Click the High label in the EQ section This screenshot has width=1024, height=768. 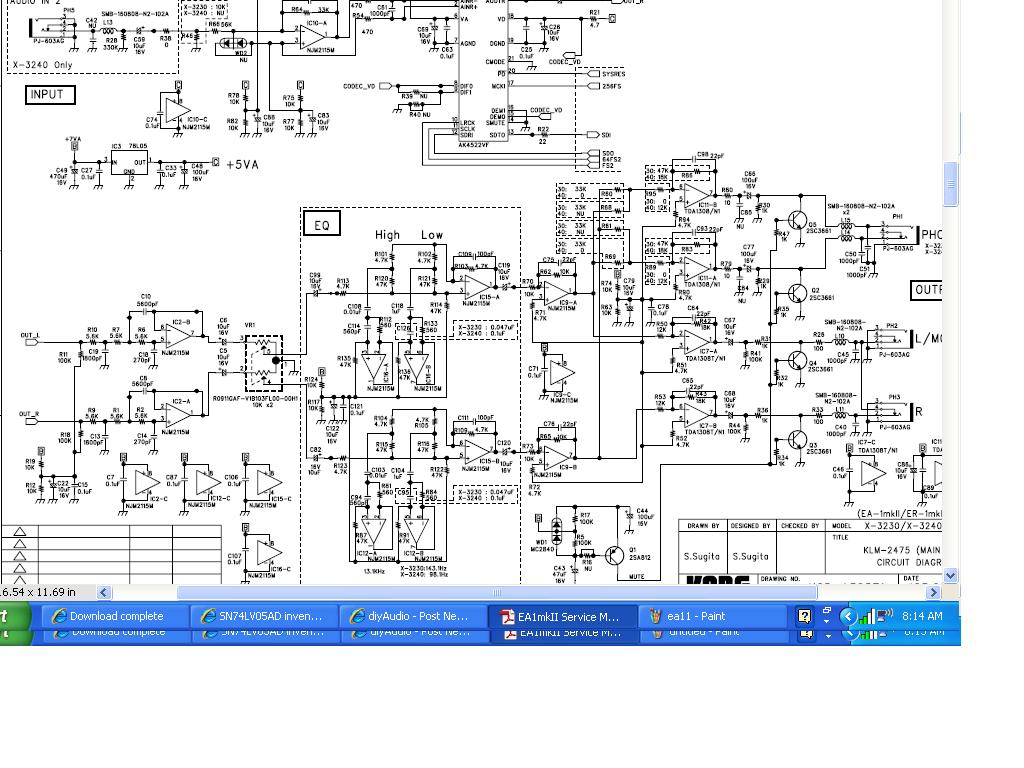(x=387, y=234)
